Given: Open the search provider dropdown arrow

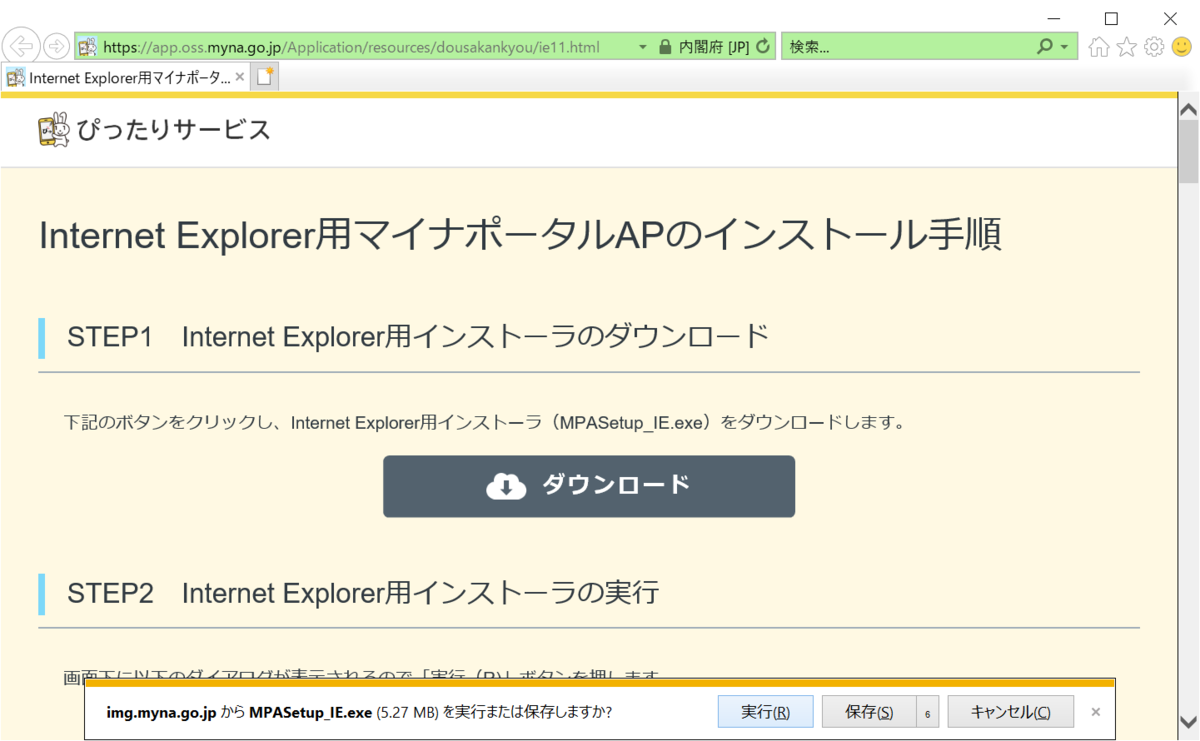Looking at the screenshot, I should click(x=1064, y=47).
